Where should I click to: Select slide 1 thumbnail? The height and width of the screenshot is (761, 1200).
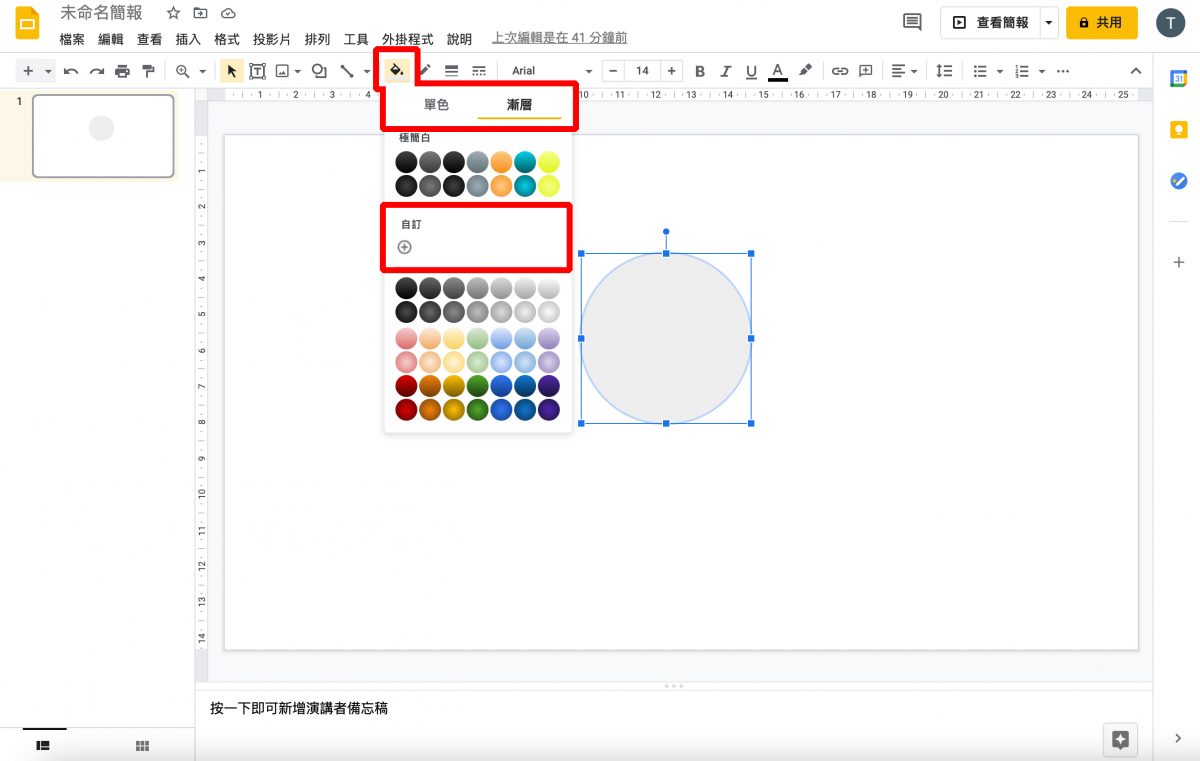click(103, 136)
